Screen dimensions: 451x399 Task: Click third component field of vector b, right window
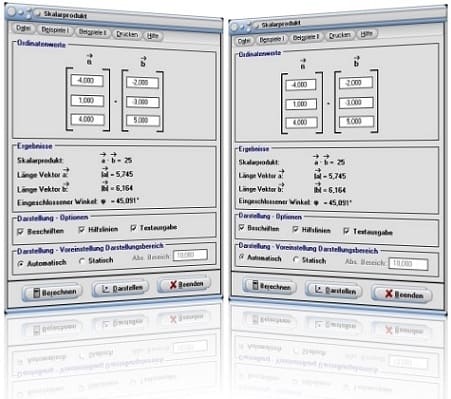(x=356, y=121)
